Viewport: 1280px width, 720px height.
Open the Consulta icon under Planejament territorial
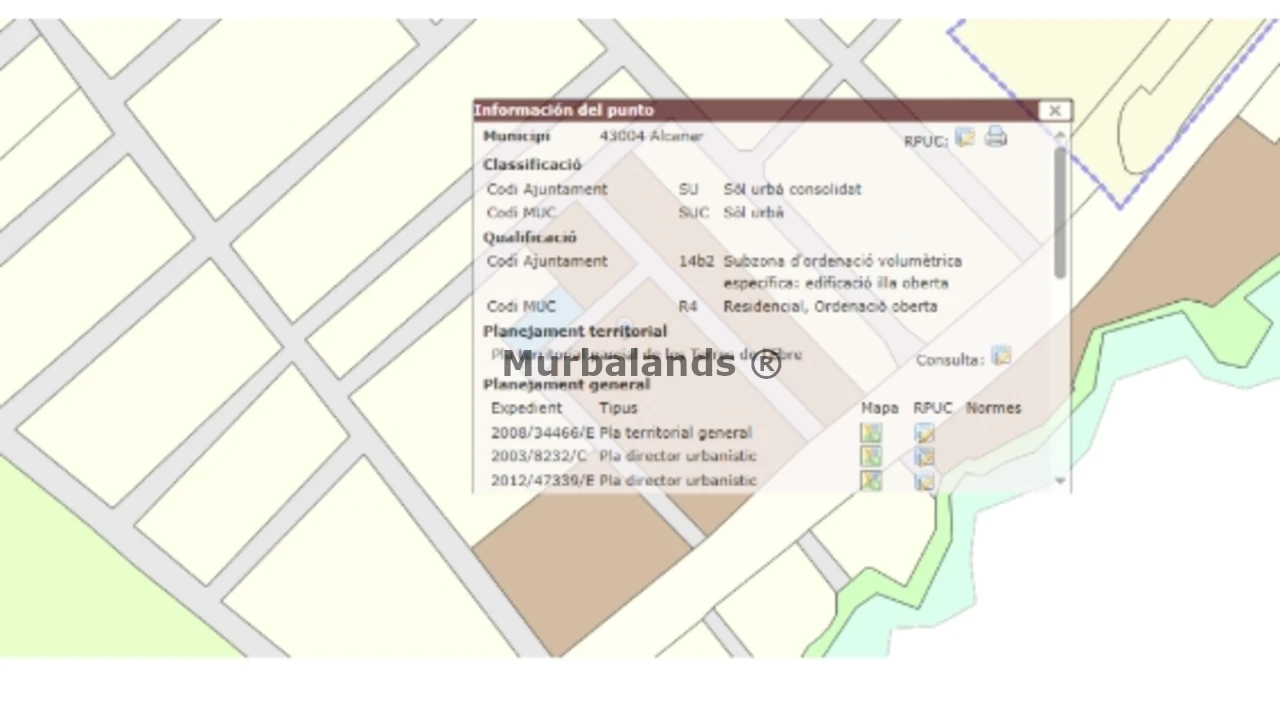(x=1001, y=357)
